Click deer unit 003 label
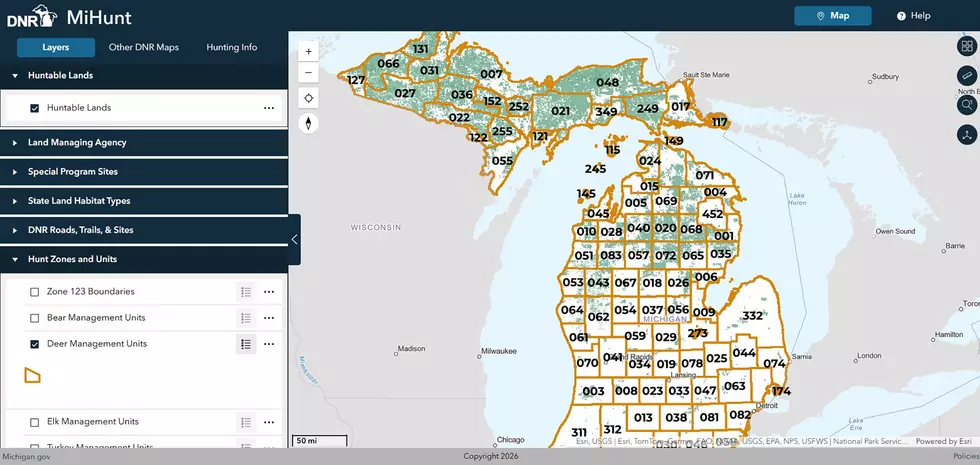This screenshot has height=465, width=980. point(593,392)
